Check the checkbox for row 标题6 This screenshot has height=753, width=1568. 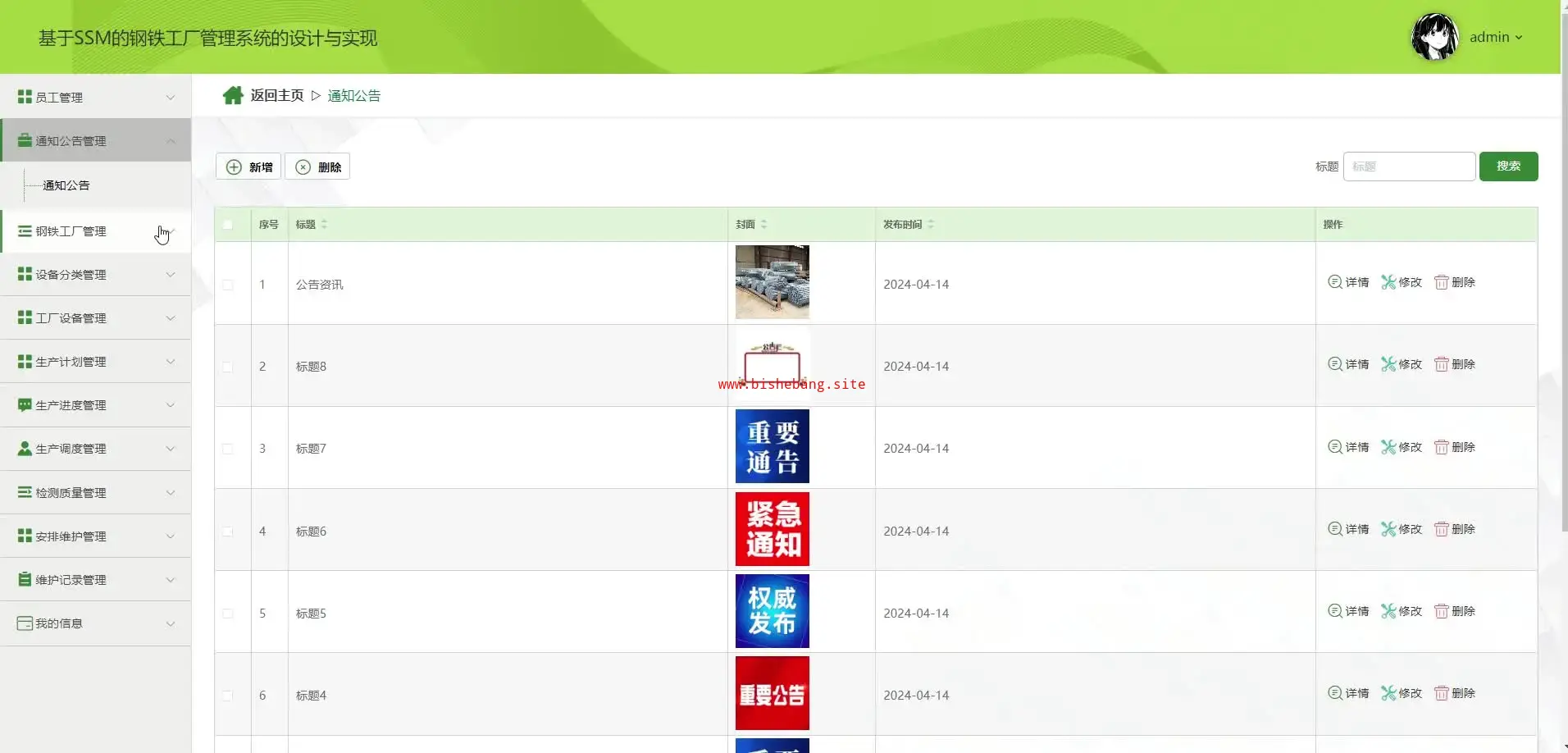click(228, 532)
